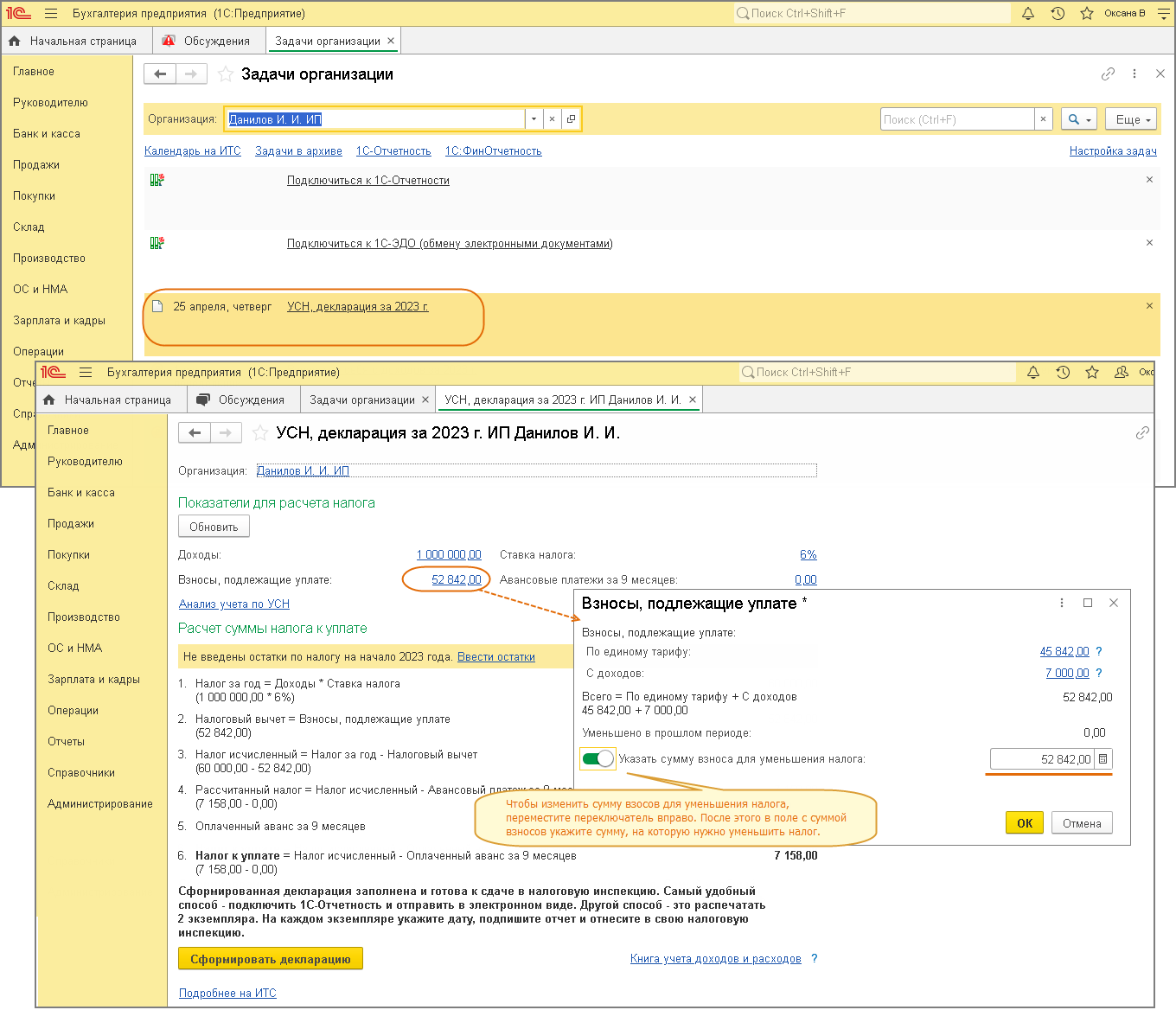Open main menu hamburger in front window

click(x=86, y=372)
